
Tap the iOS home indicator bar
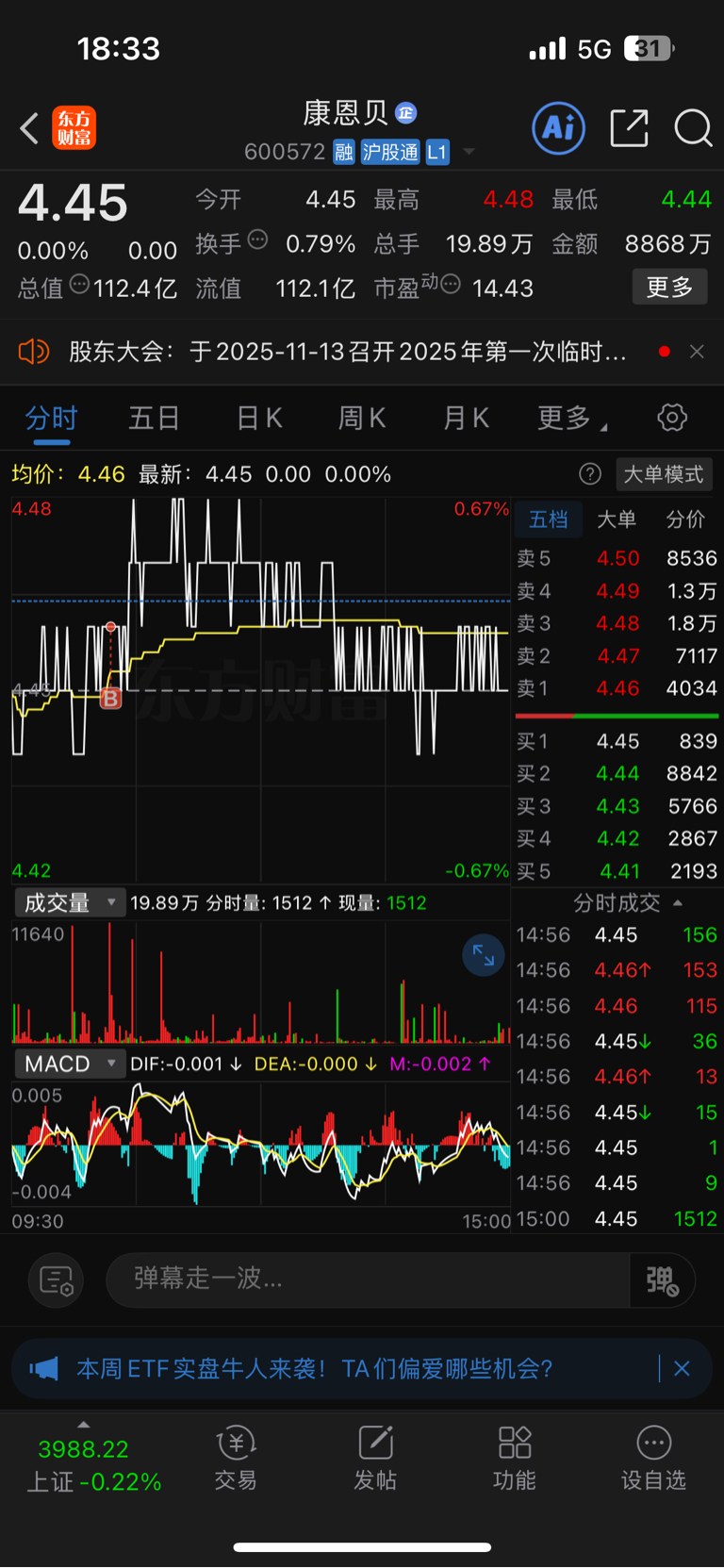[362, 1547]
